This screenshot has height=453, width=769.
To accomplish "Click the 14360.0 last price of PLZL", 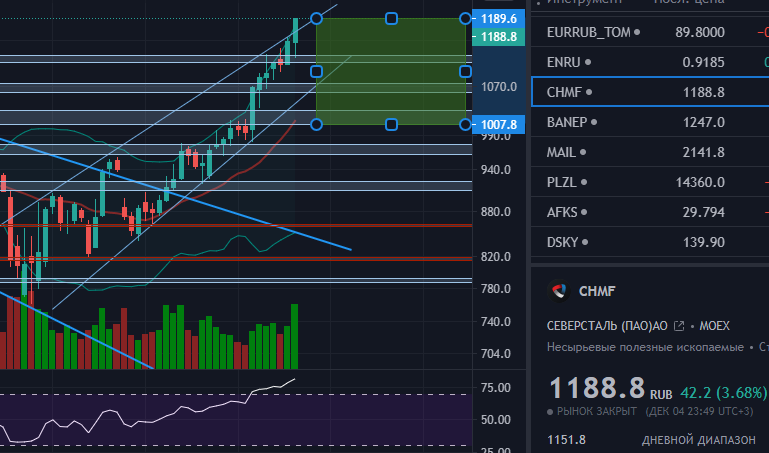I will (x=700, y=182).
